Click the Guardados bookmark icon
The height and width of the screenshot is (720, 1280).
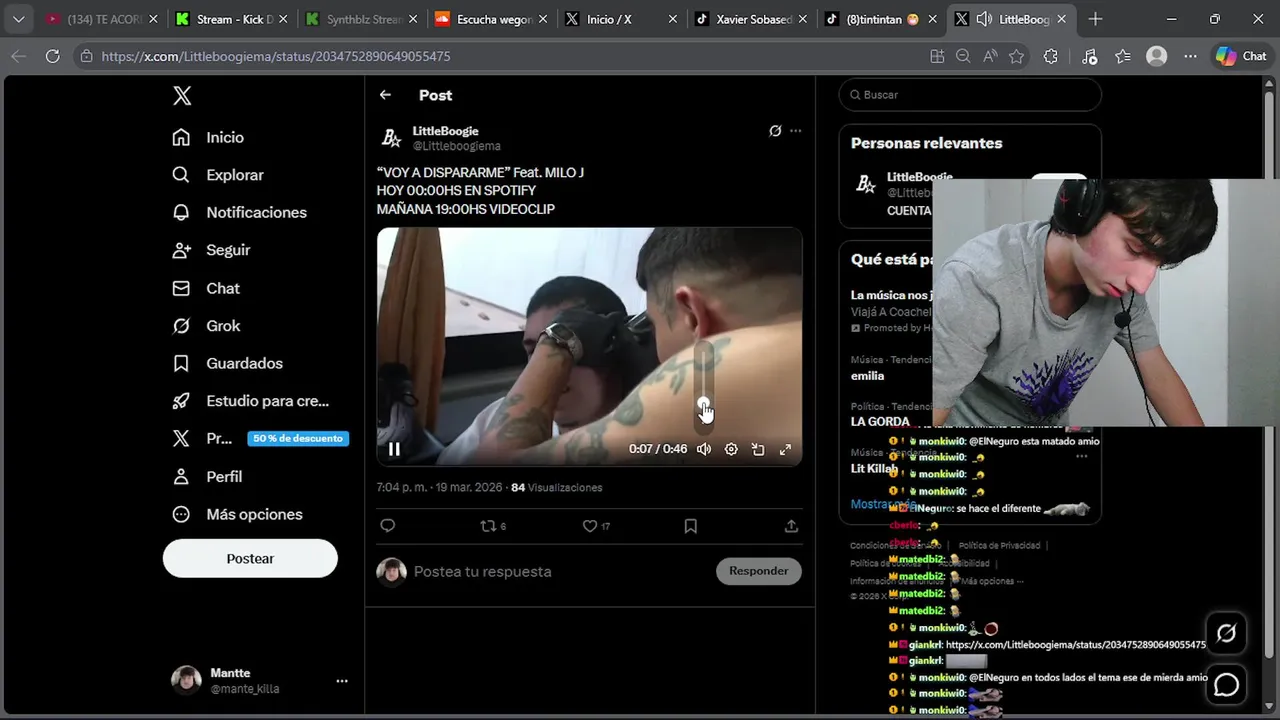pos(181,363)
